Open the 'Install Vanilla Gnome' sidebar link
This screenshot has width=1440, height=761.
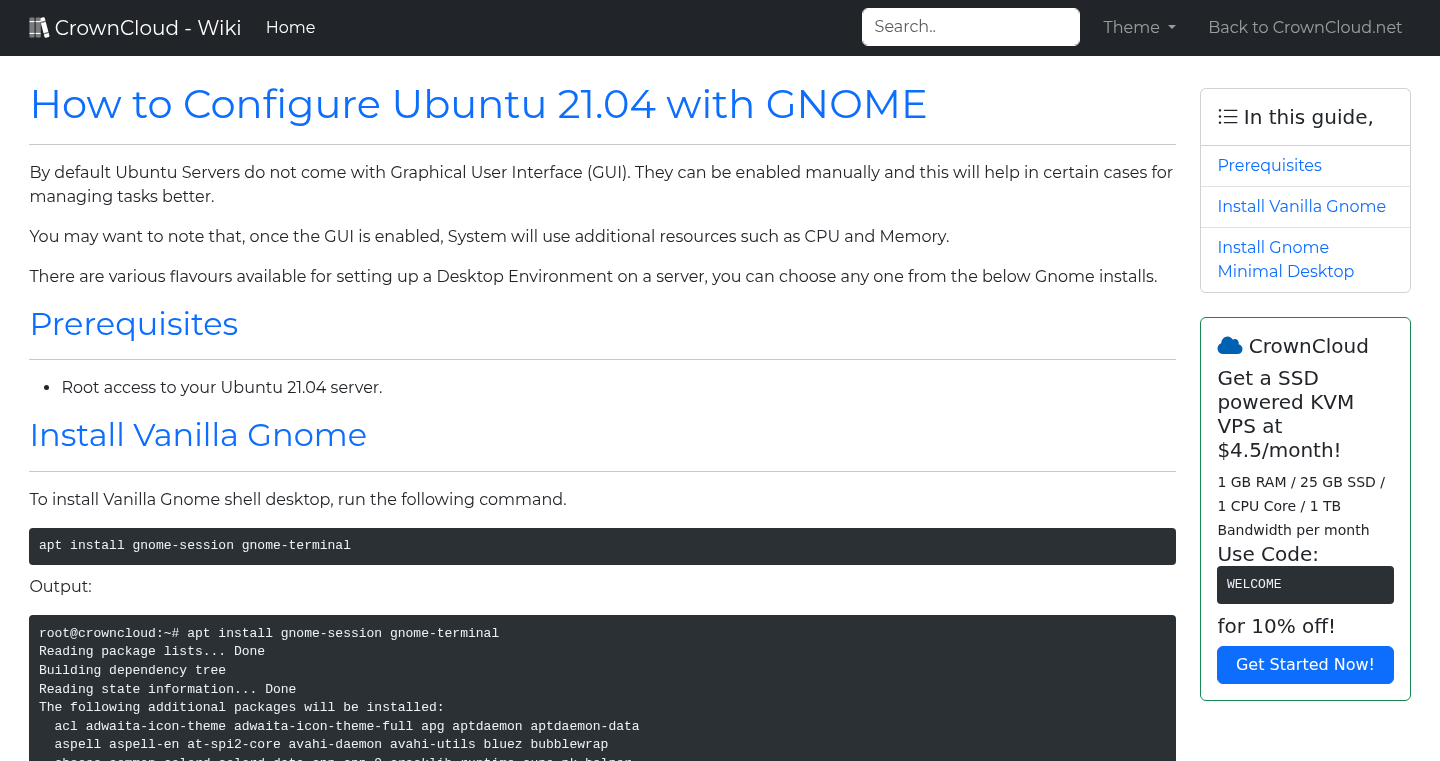tap(1301, 206)
